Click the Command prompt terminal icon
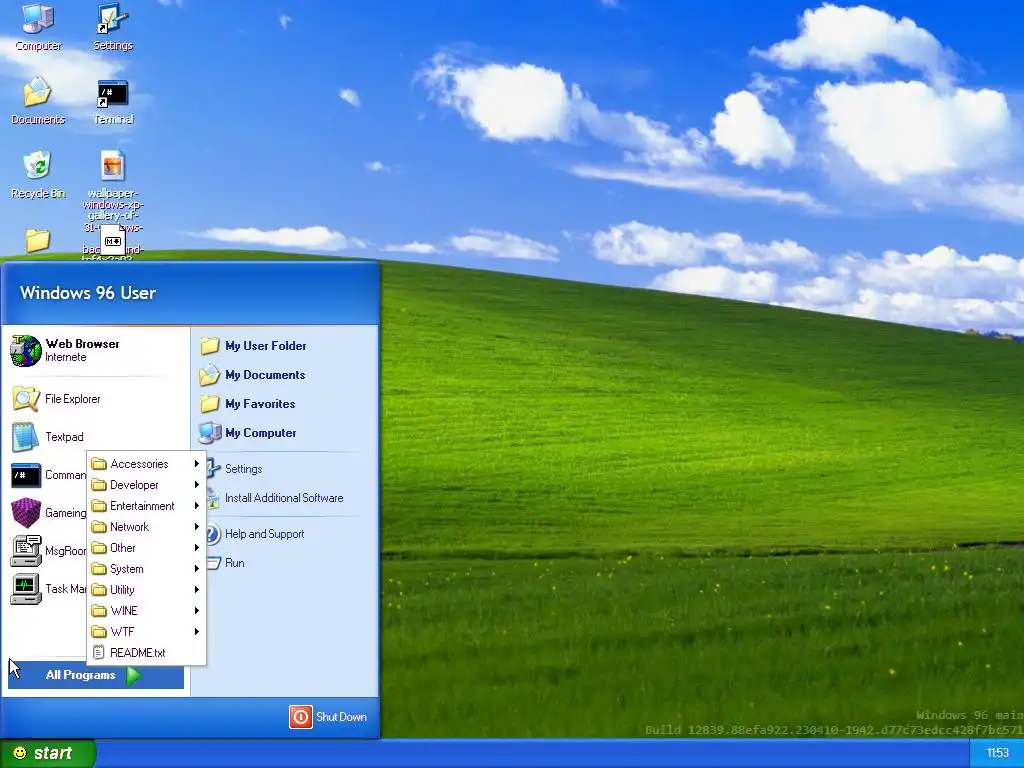Image resolution: width=1024 pixels, height=768 pixels. (x=26, y=475)
